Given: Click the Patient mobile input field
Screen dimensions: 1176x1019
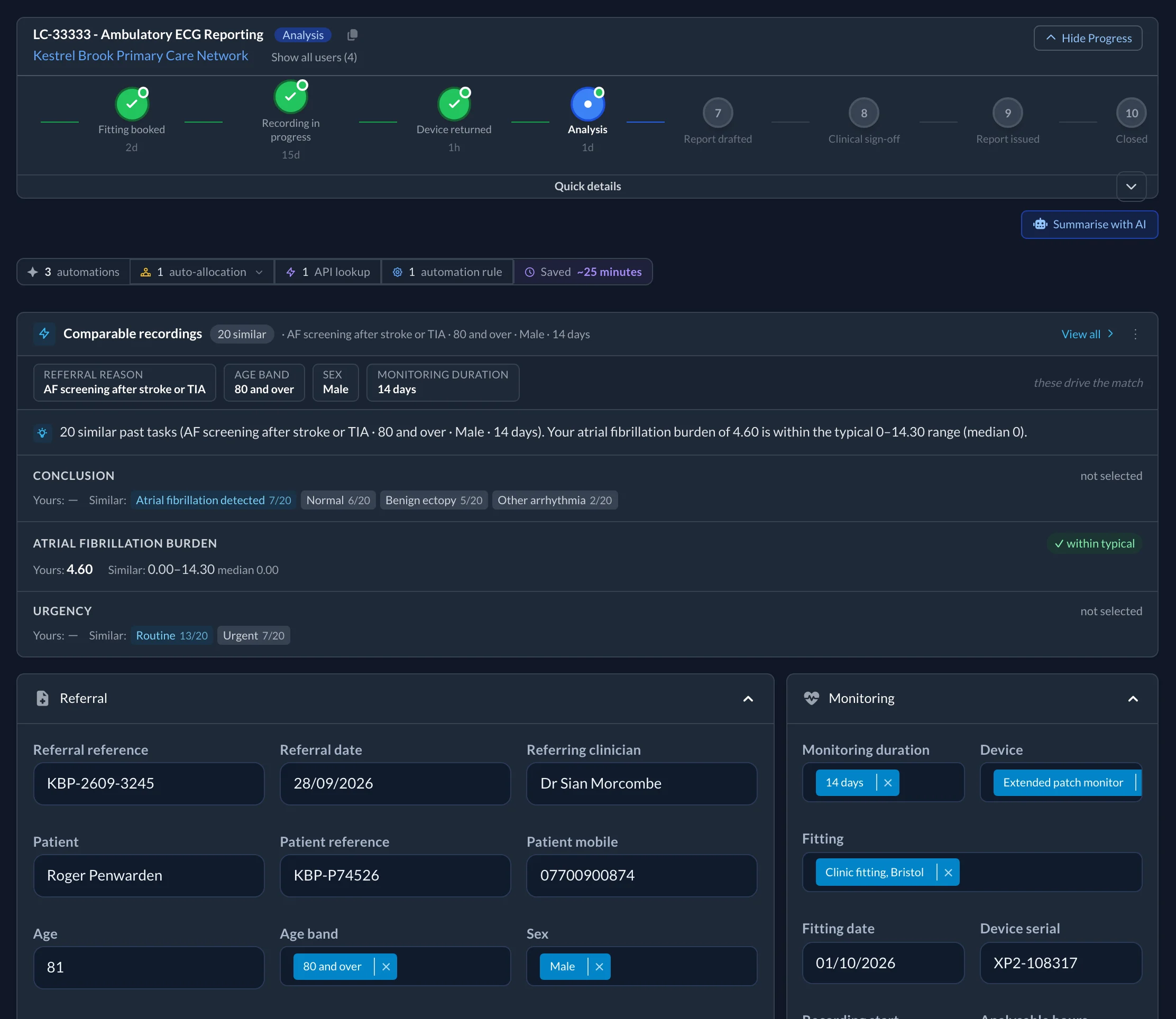Looking at the screenshot, I should point(642,876).
